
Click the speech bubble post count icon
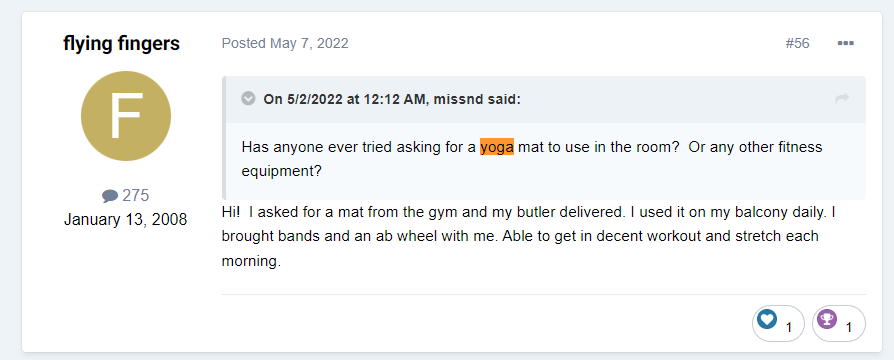[110, 196]
